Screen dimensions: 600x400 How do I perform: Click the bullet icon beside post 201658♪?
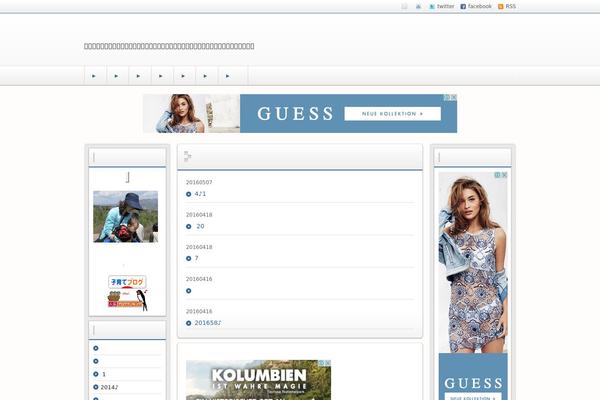point(189,323)
